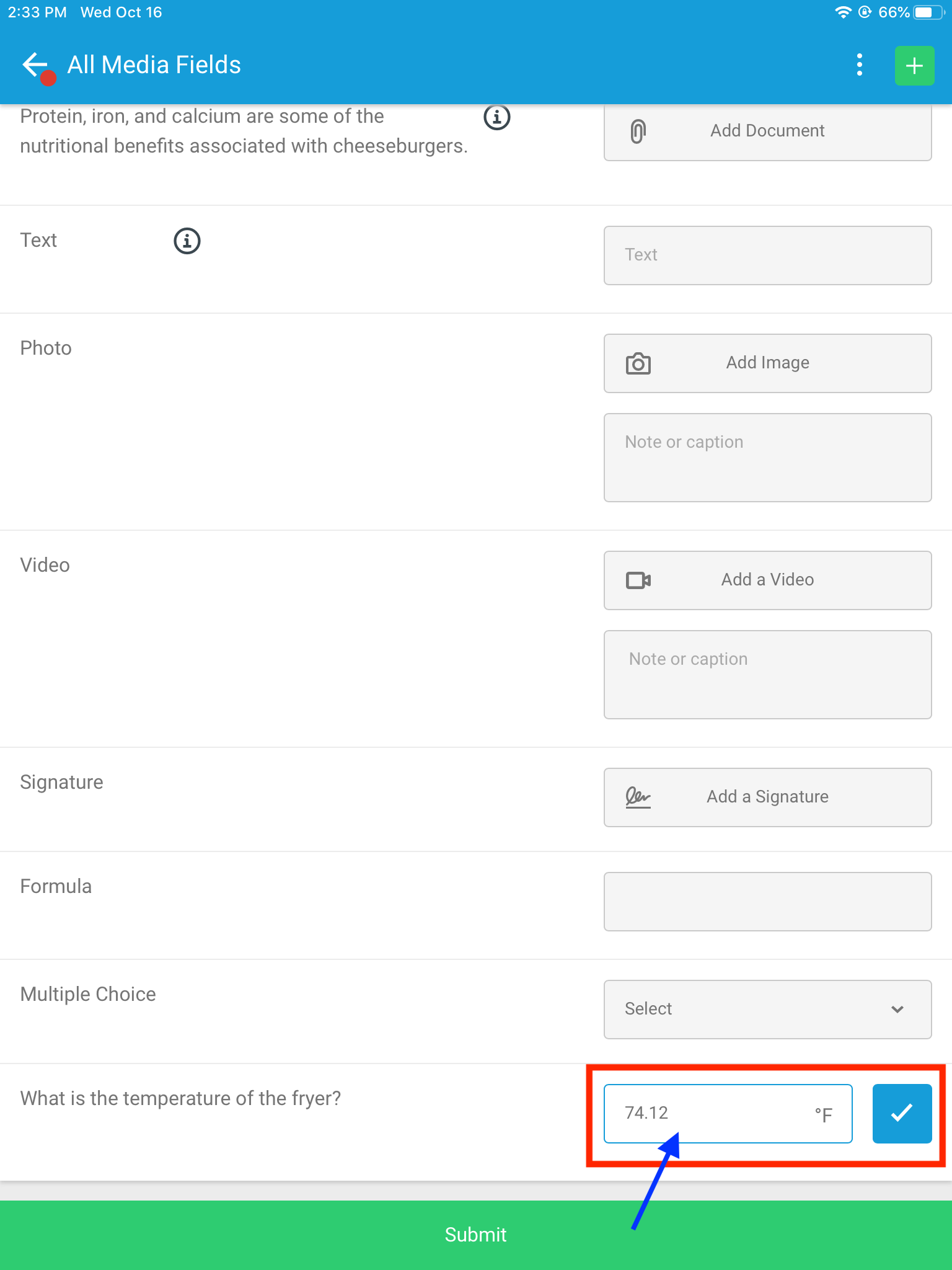Screen dimensions: 952x1270
Task: Open the three-dot overflow menu
Action: point(859,64)
